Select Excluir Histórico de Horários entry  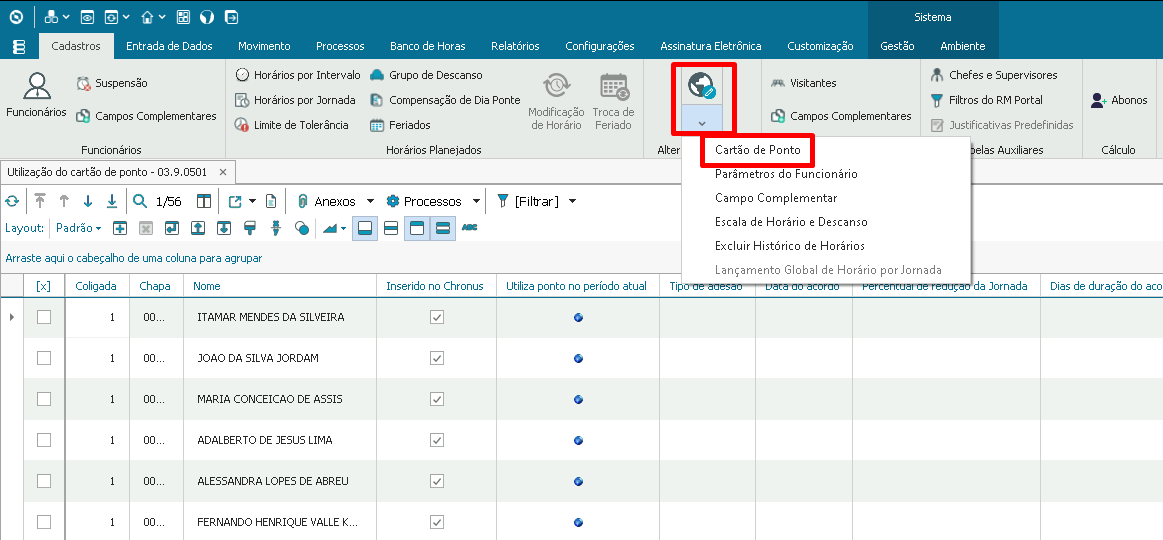789,246
